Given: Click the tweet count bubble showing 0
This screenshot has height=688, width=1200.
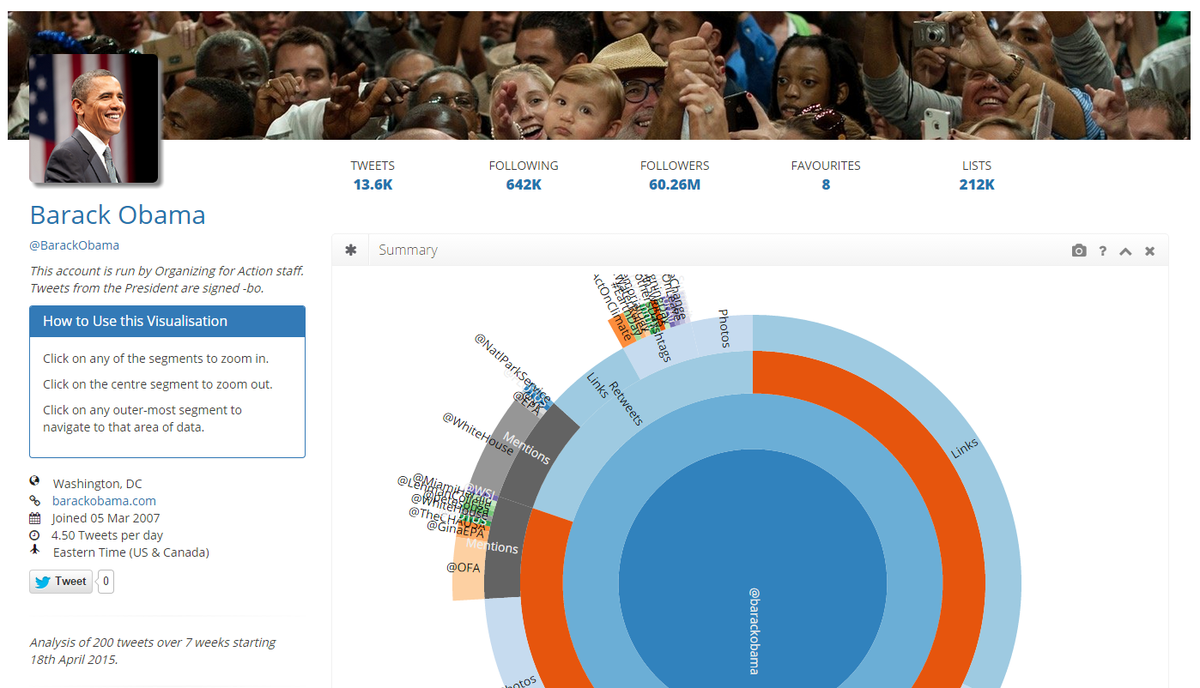Looking at the screenshot, I should [106, 581].
